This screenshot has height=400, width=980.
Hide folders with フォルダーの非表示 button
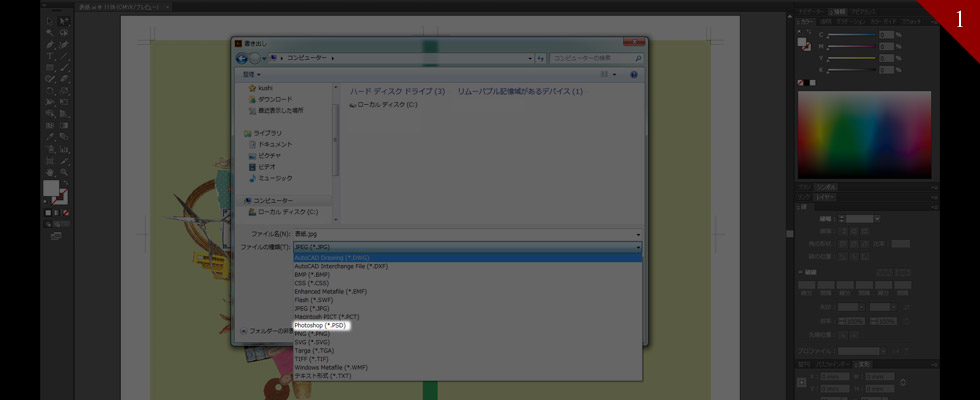(x=267, y=331)
